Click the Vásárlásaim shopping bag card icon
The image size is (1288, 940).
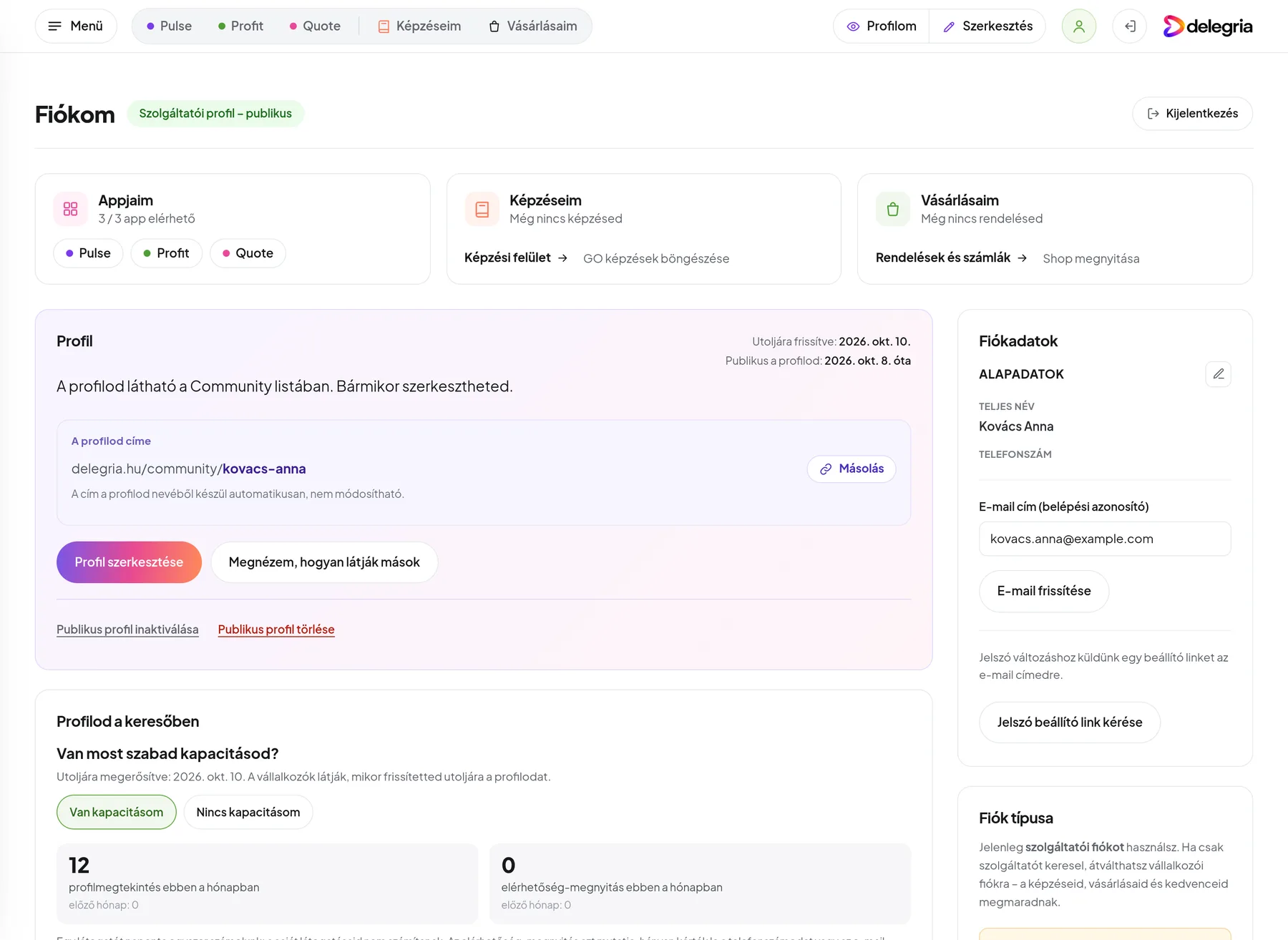click(893, 209)
